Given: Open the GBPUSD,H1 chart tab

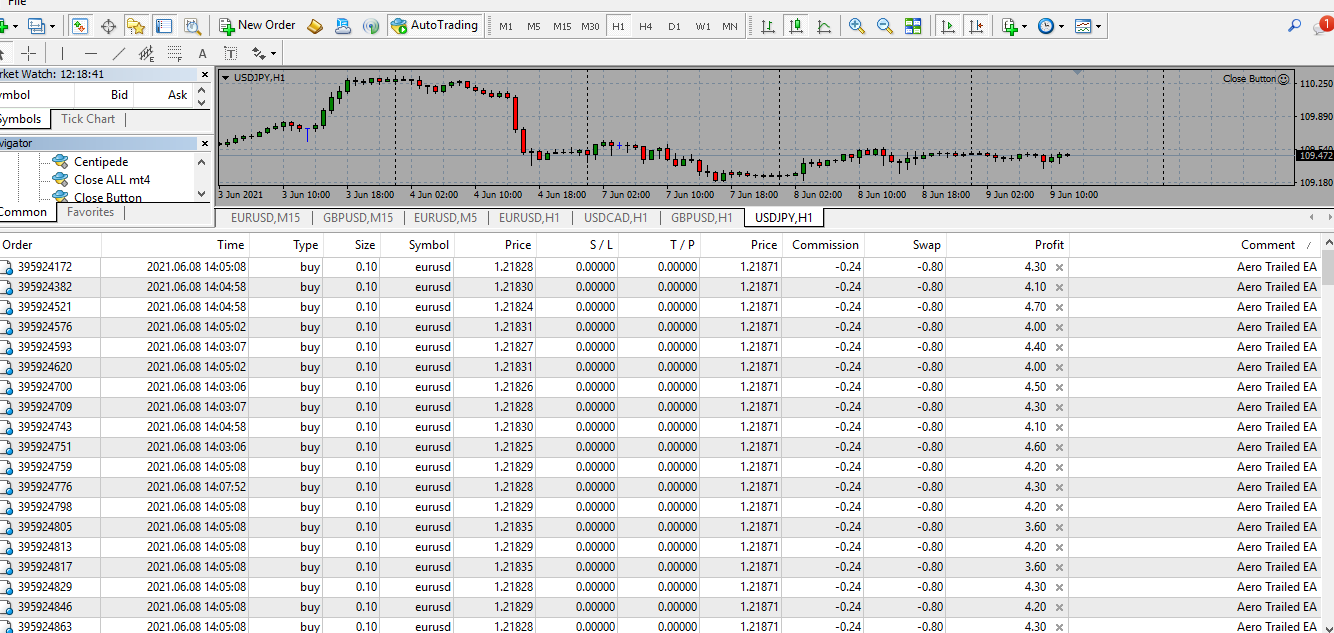Looking at the screenshot, I should pos(702,217).
